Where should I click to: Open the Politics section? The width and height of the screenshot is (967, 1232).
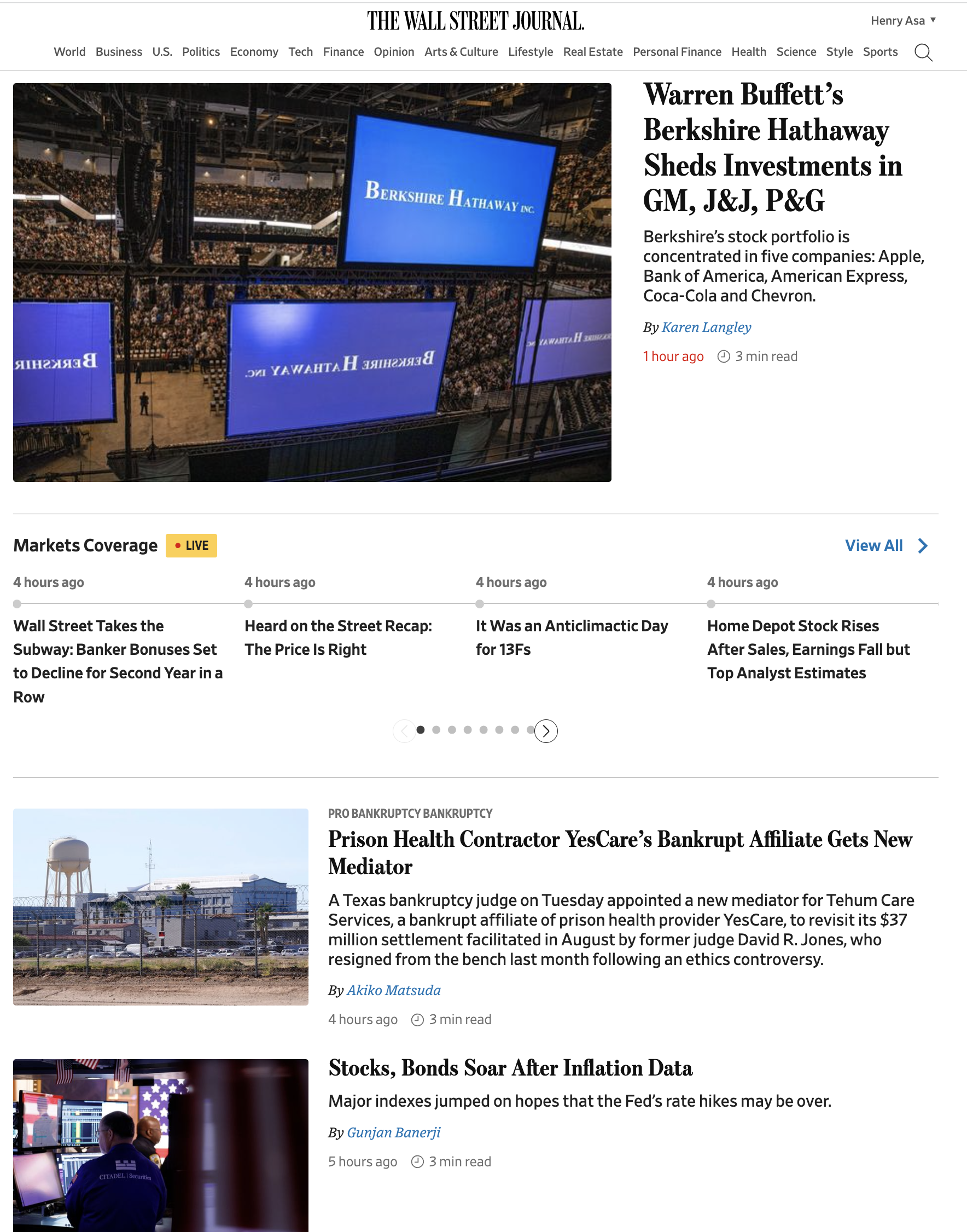coord(201,51)
